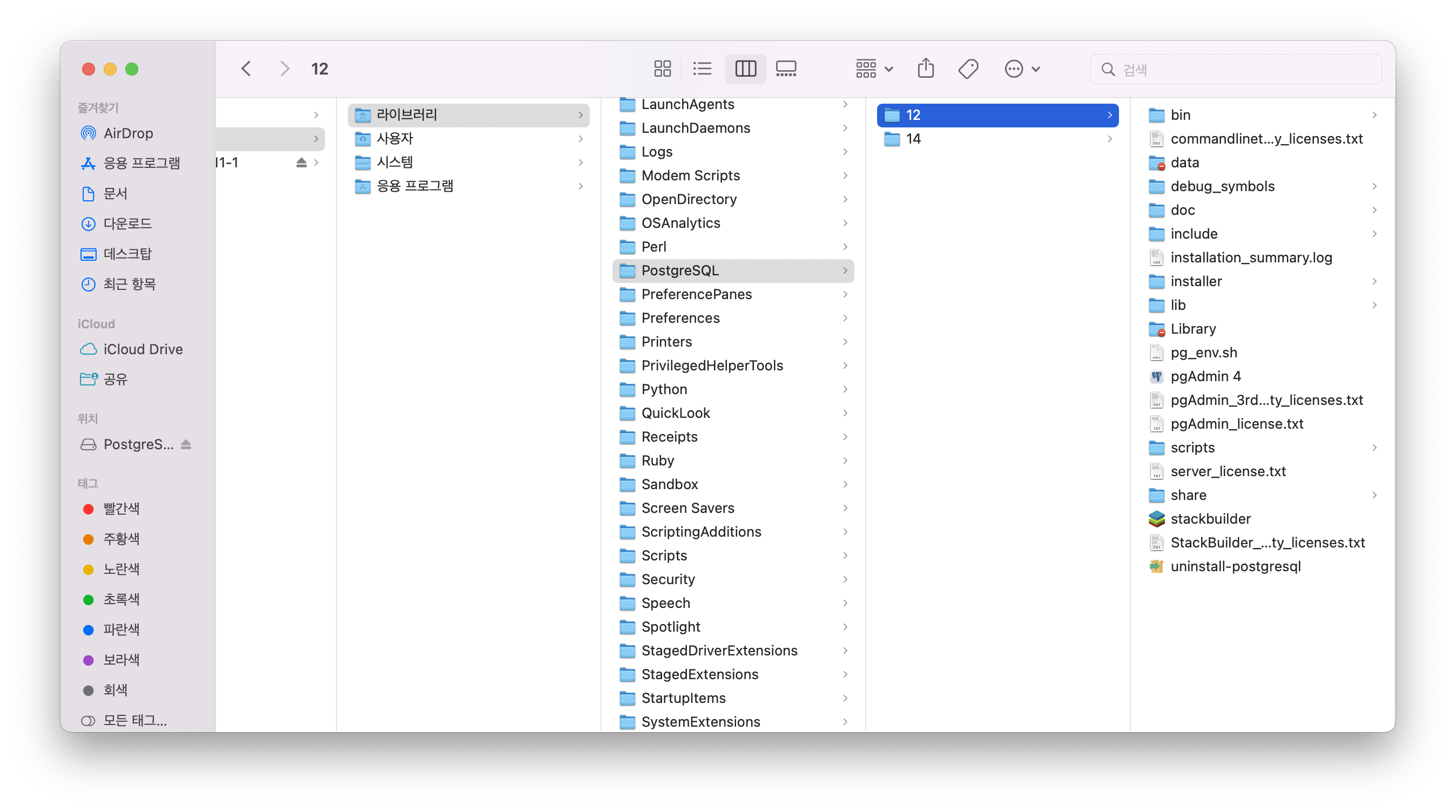Go back with the back arrow
Viewport: 1456px width, 812px height.
[x=246, y=69]
